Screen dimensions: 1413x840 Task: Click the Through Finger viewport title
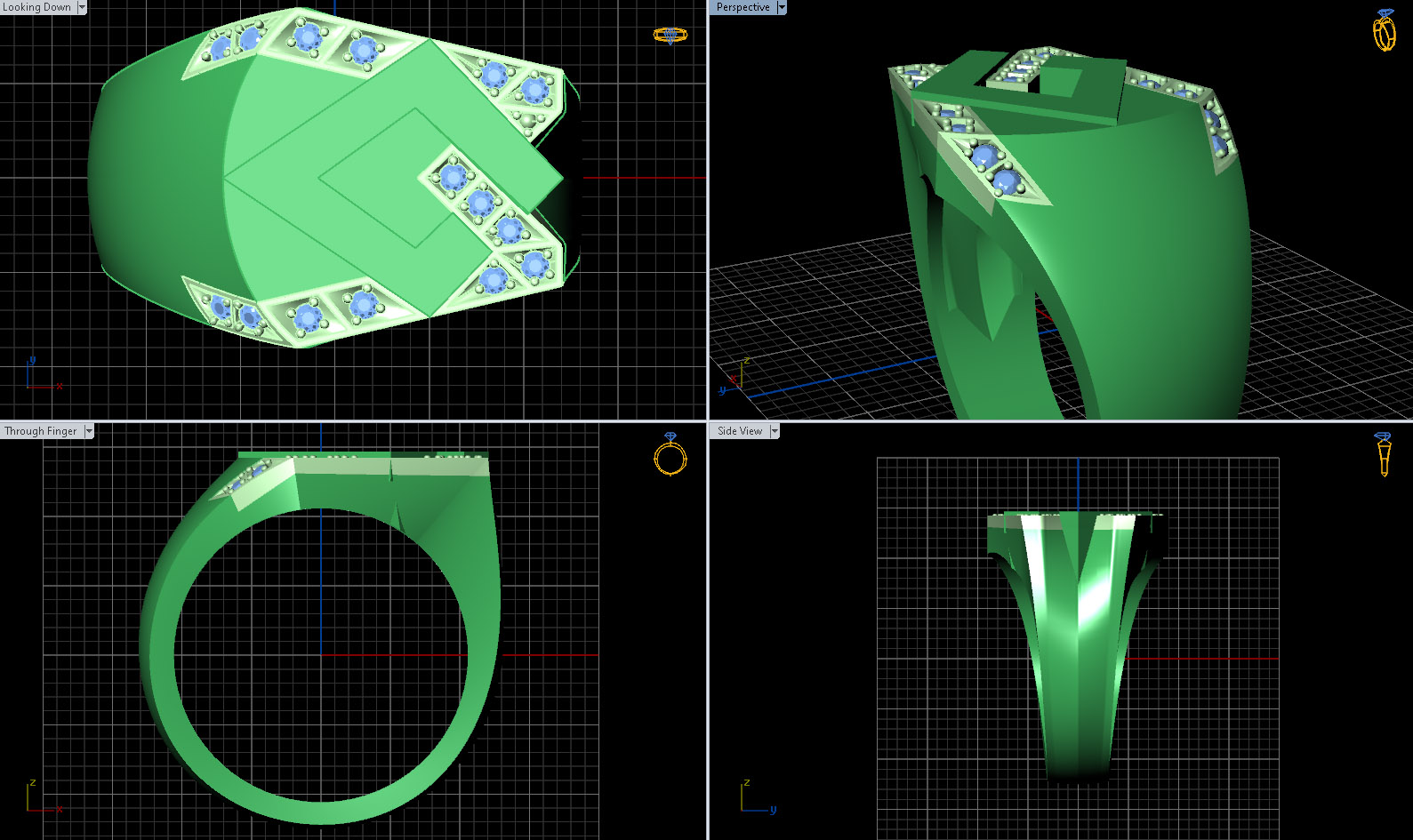[x=41, y=431]
